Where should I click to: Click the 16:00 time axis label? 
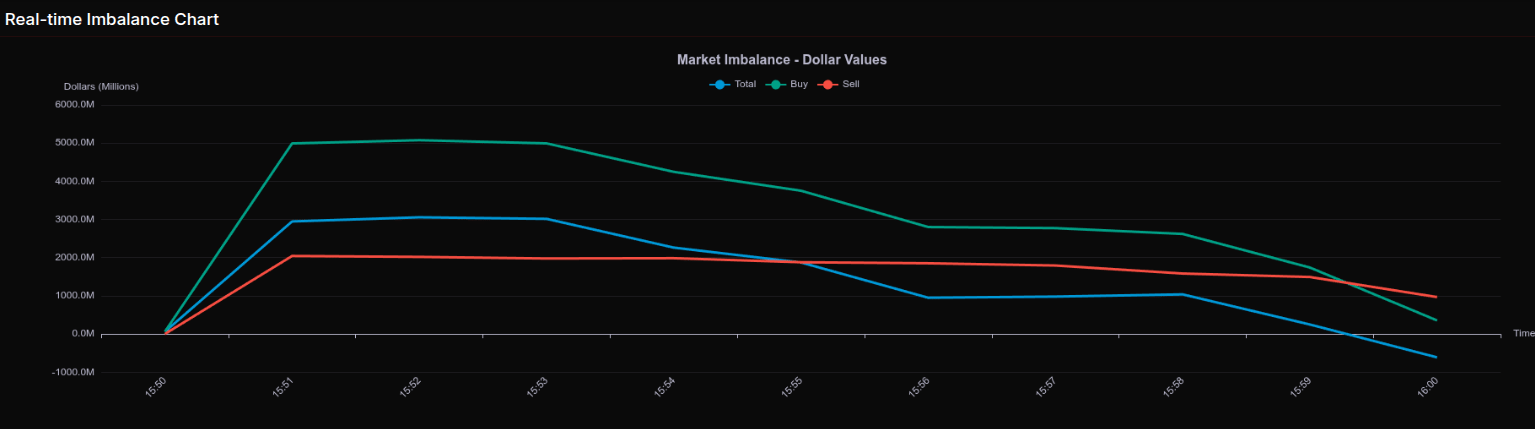click(x=1427, y=388)
